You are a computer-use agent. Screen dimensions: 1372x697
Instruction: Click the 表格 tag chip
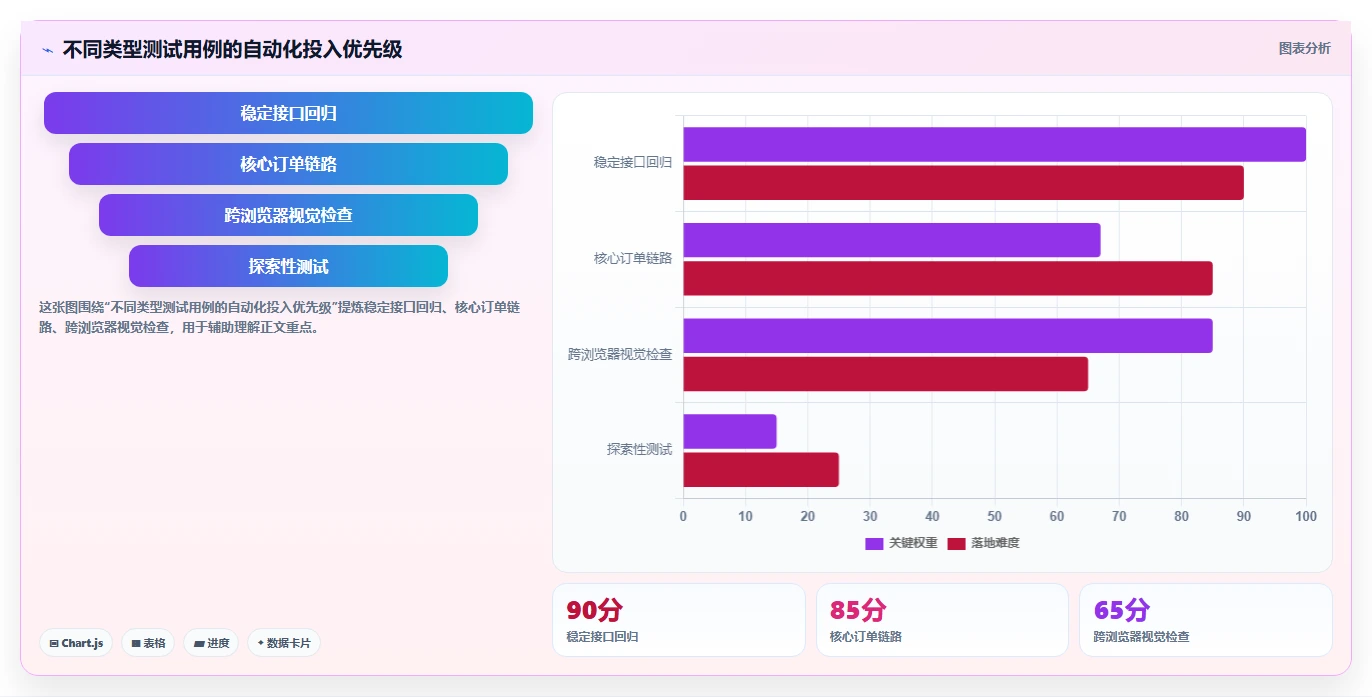tap(148, 643)
